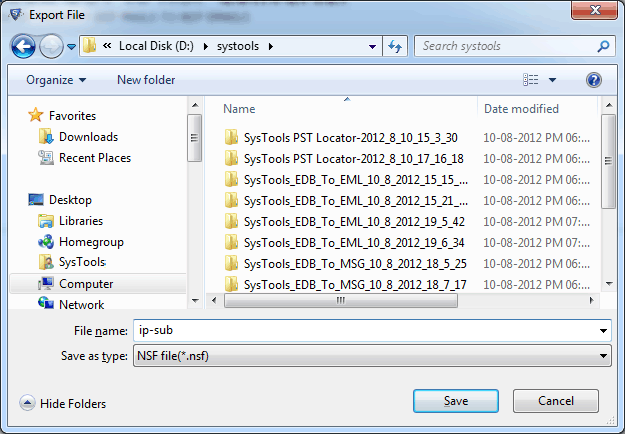The width and height of the screenshot is (625, 434).
Task: Sort by the Name column header
Action: (239, 109)
